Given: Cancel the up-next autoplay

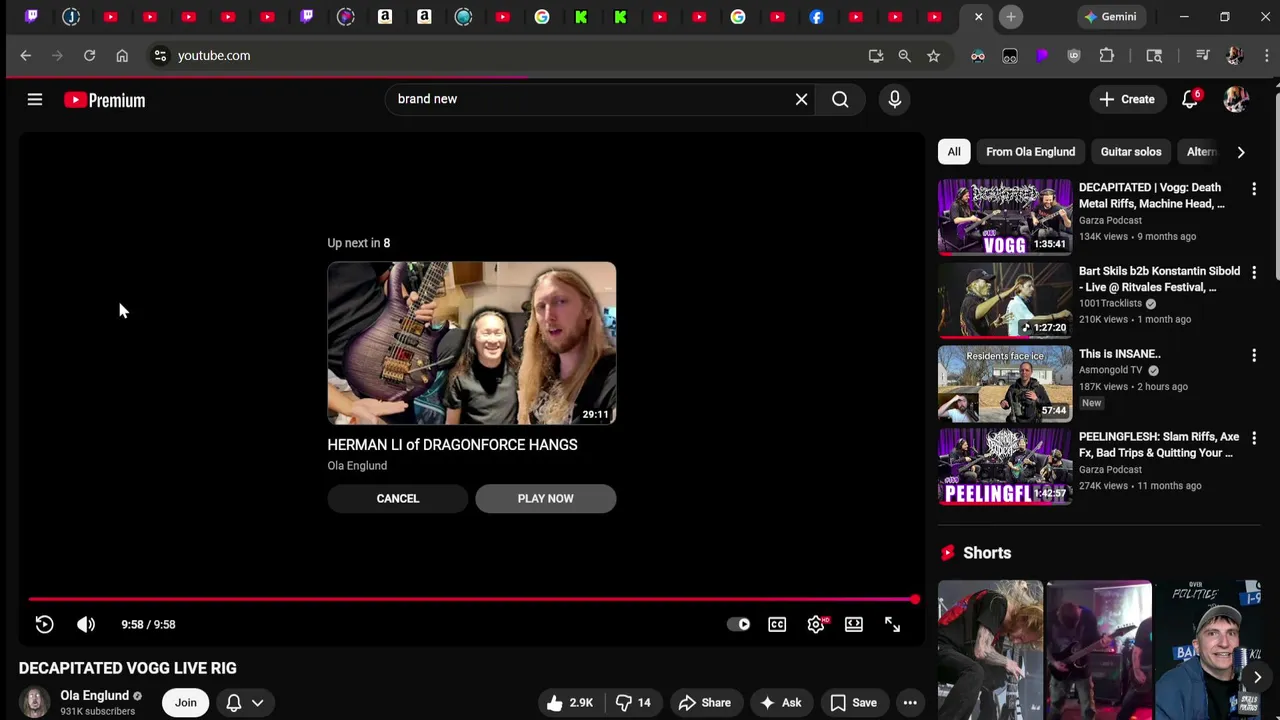Looking at the screenshot, I should pos(397,498).
